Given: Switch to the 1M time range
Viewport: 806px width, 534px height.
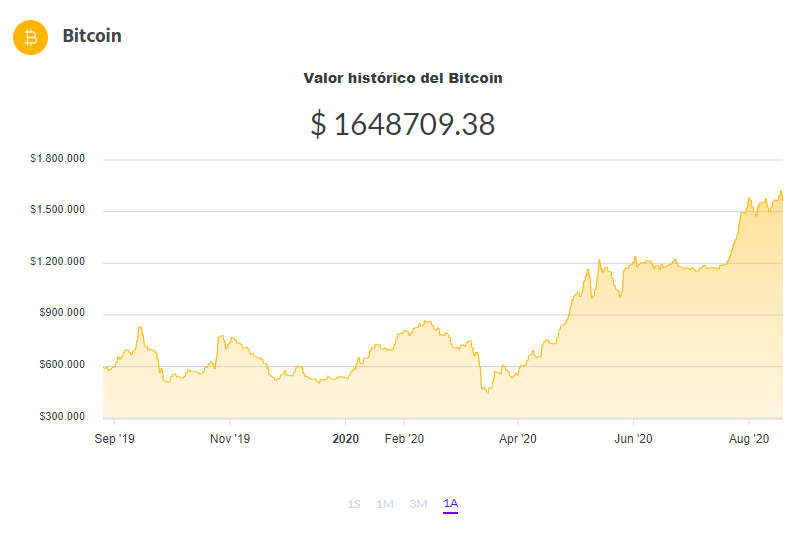Looking at the screenshot, I should point(384,504).
